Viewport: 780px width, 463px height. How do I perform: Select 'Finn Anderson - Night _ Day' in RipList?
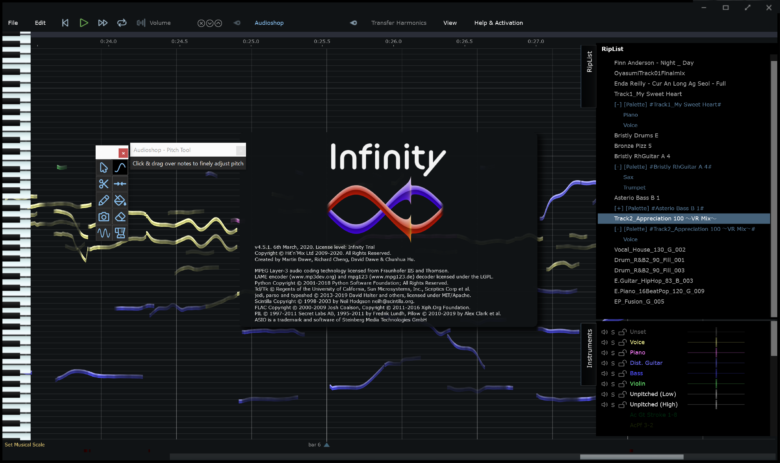coord(653,63)
